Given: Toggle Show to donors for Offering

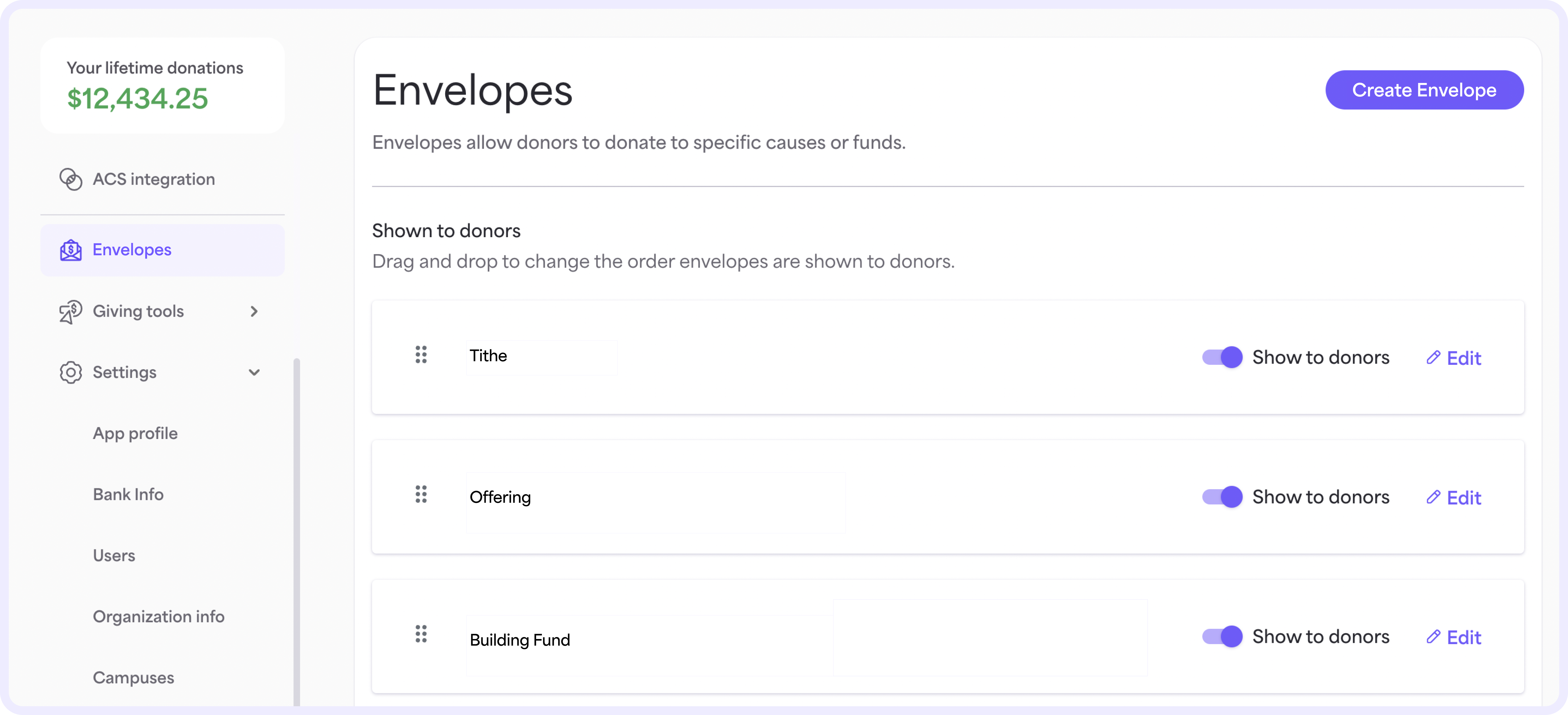Looking at the screenshot, I should 1222,497.
